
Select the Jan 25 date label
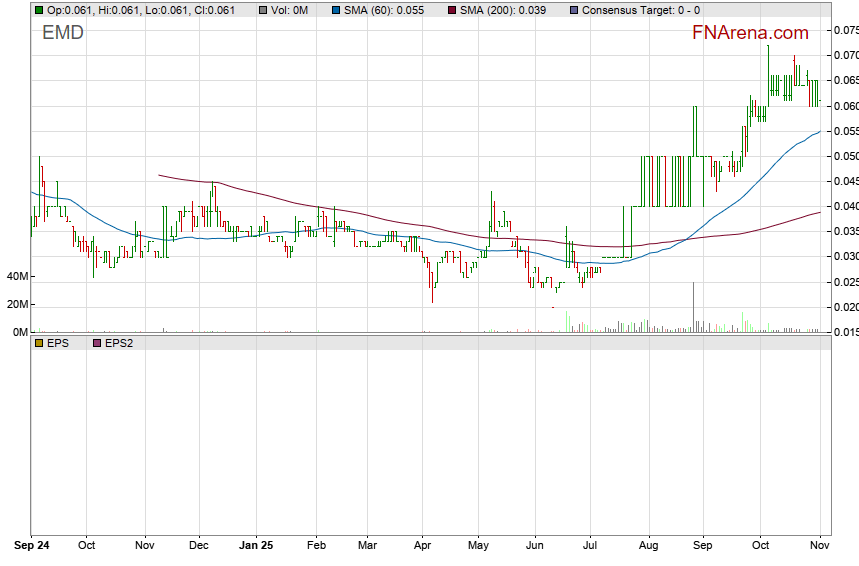[x=258, y=546]
